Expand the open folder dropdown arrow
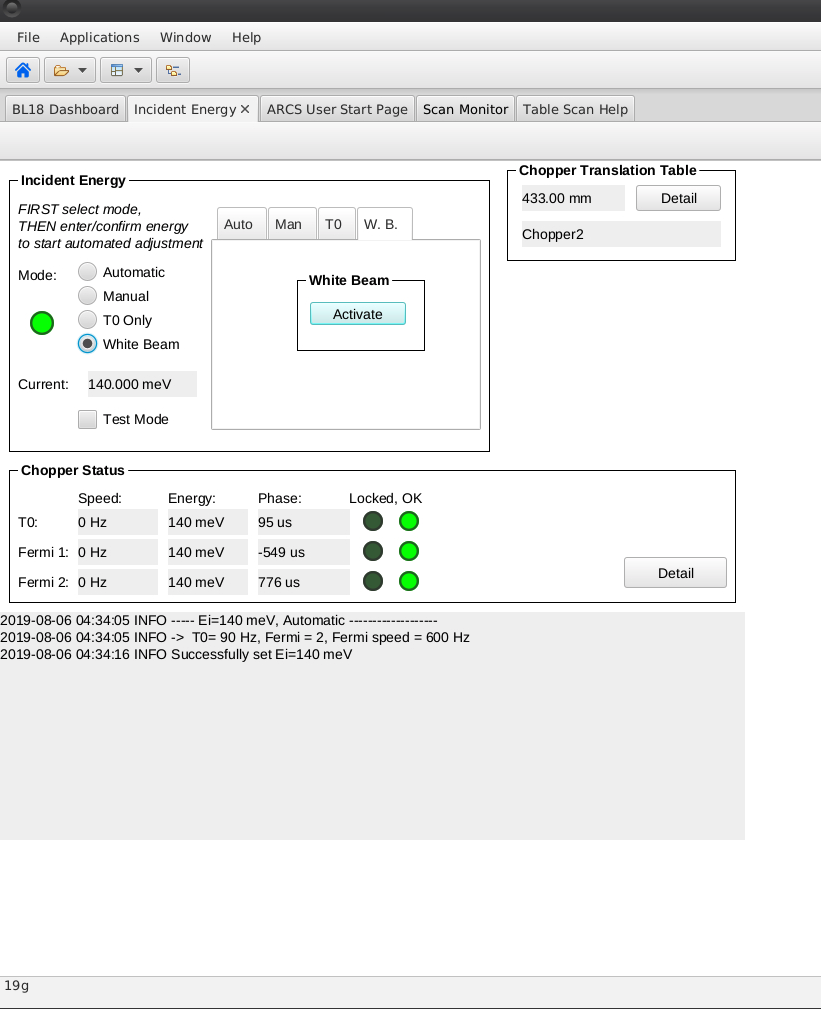The width and height of the screenshot is (821, 1009). [82, 70]
